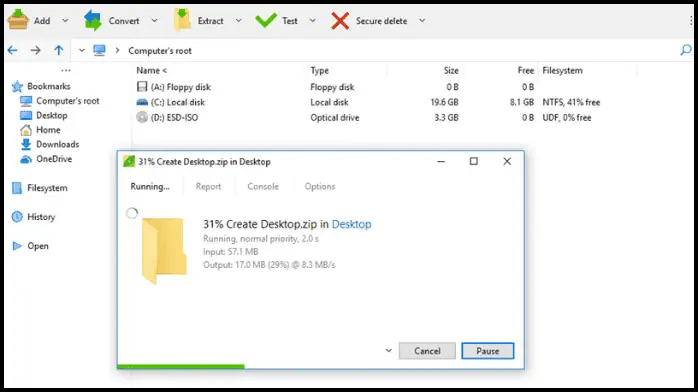Expand the Secure delete dropdown arrow

tap(422, 20)
